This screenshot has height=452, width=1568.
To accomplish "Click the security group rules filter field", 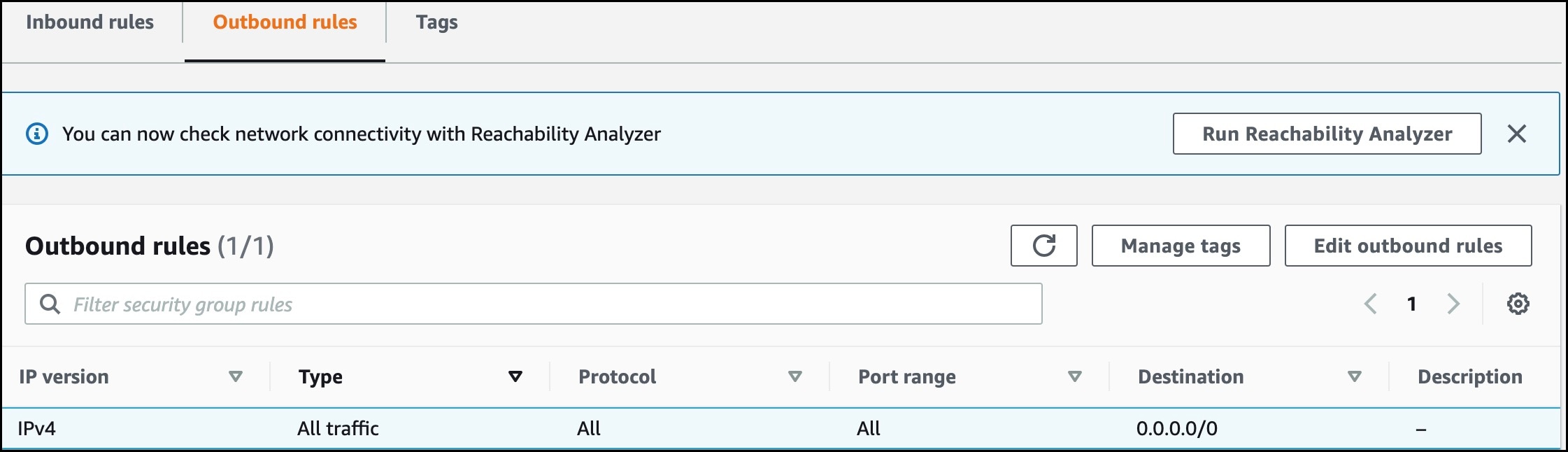I will click(x=490, y=303).
